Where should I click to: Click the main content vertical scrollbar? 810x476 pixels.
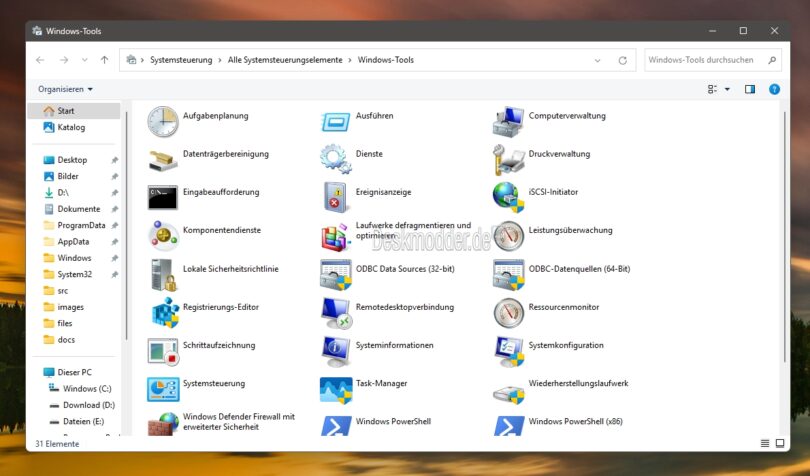tap(784, 237)
